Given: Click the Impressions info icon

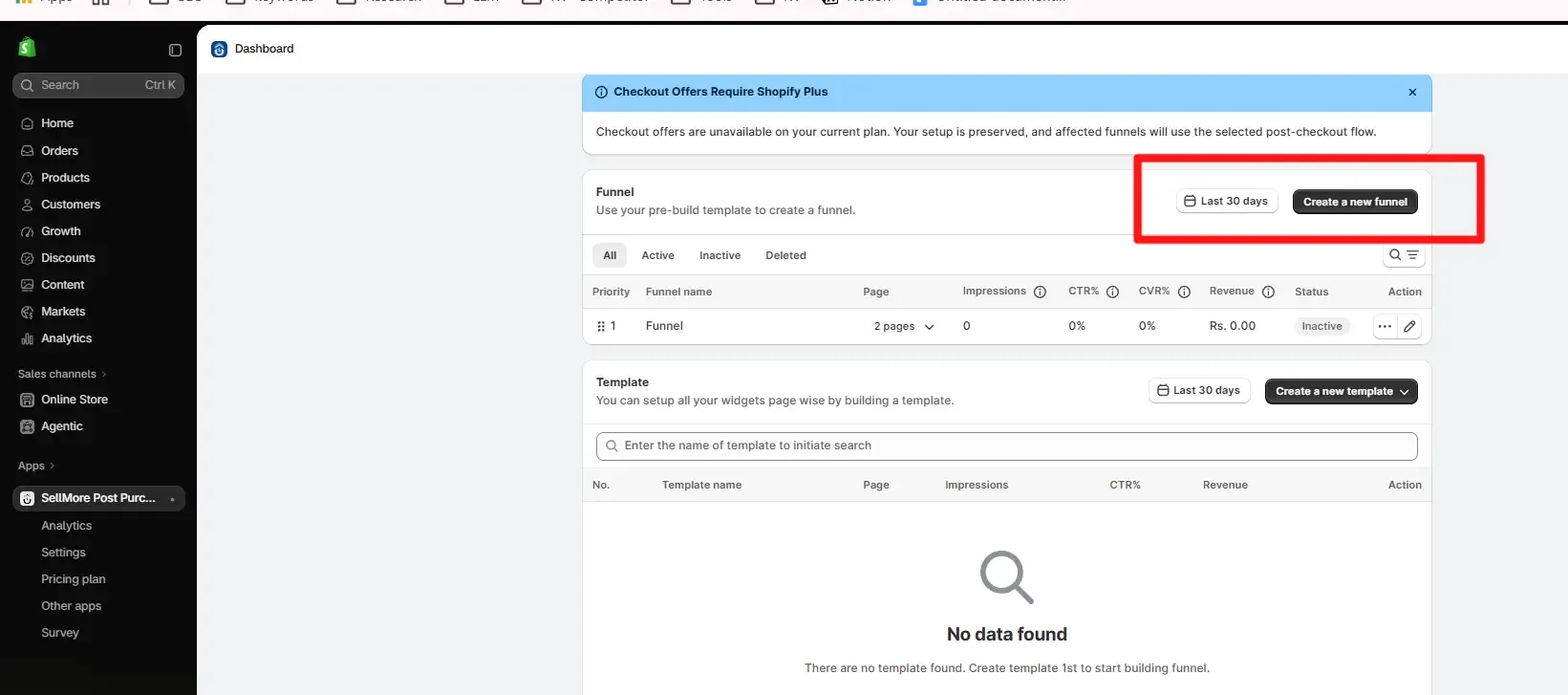Looking at the screenshot, I should (x=1041, y=293).
